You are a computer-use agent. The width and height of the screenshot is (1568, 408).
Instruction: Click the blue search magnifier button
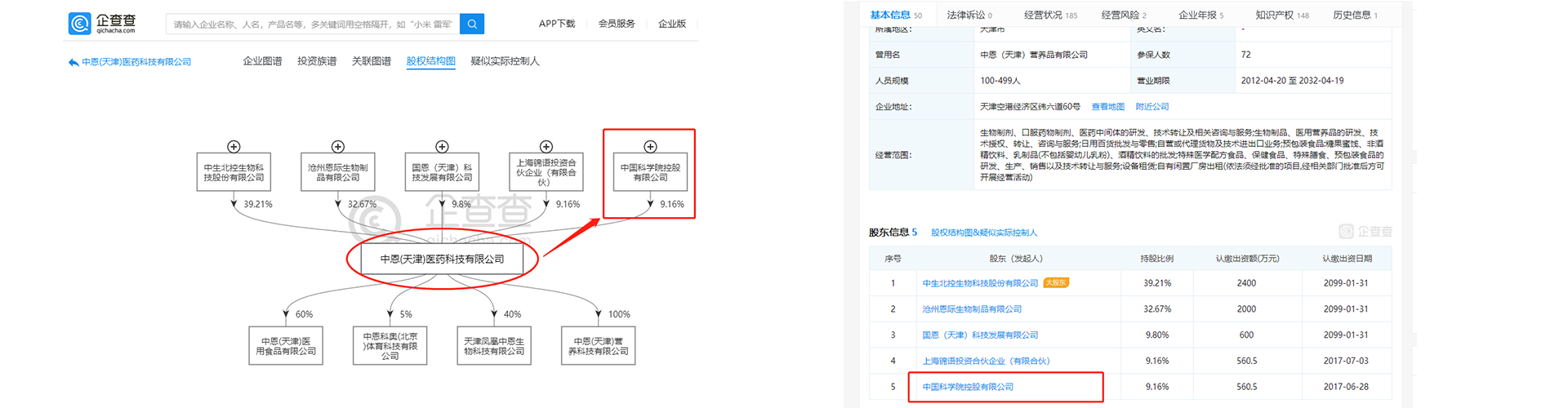[x=472, y=24]
